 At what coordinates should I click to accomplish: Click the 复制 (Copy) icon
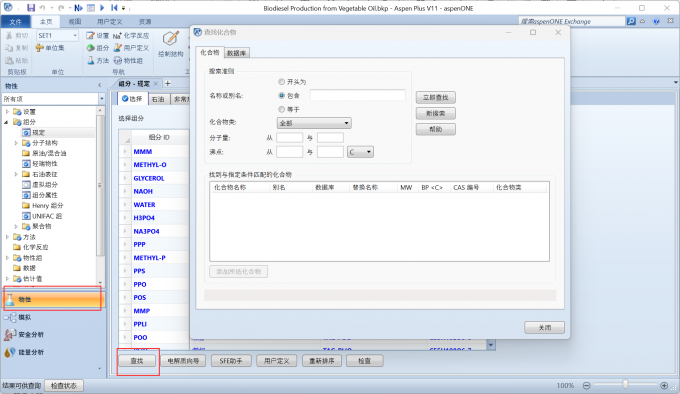click(x=9, y=48)
